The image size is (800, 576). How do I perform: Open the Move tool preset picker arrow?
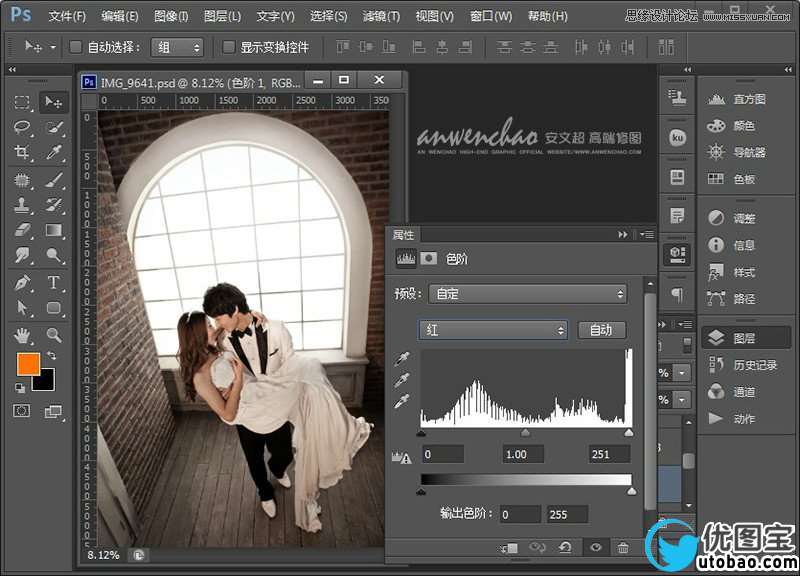53,47
